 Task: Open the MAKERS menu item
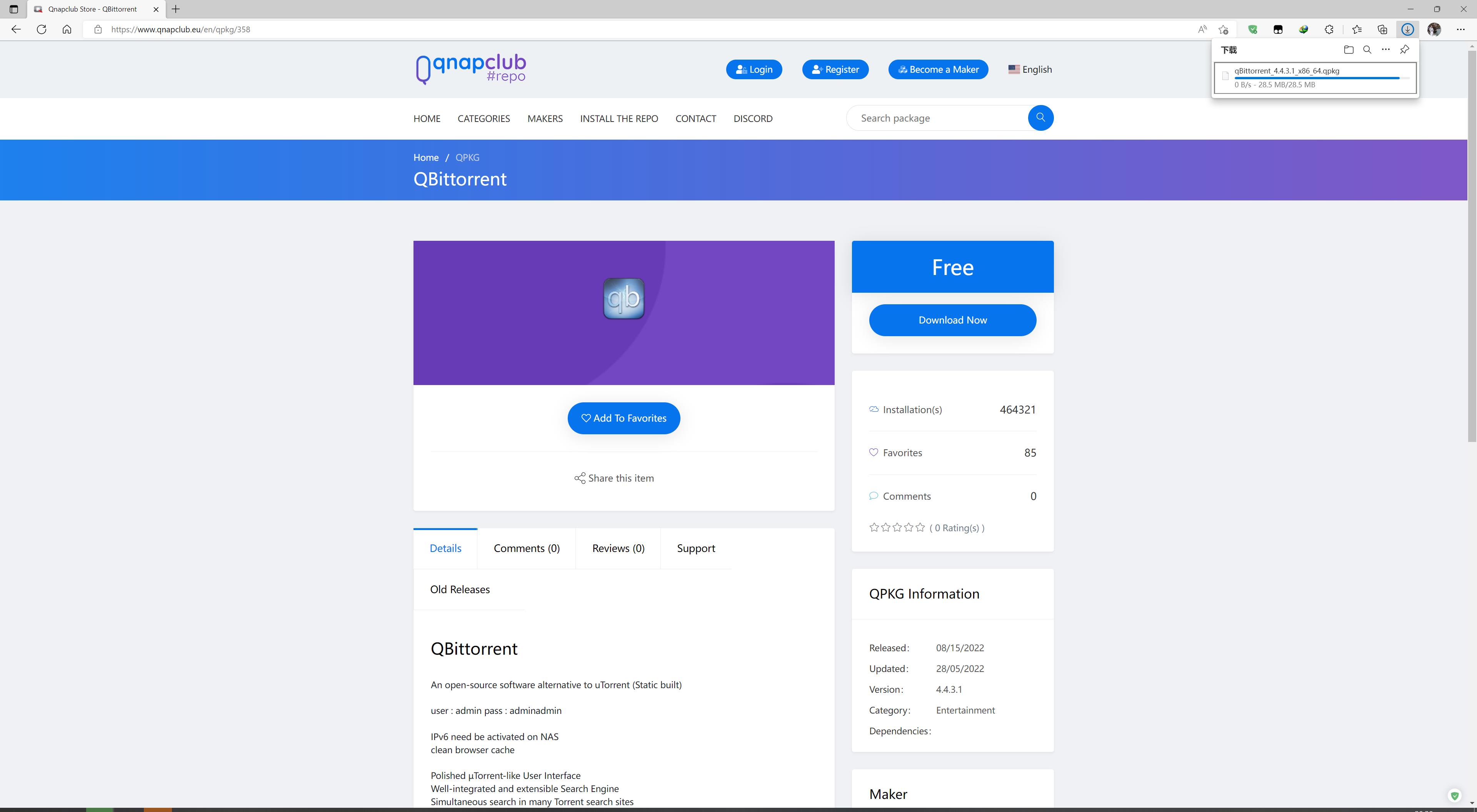[545, 119]
